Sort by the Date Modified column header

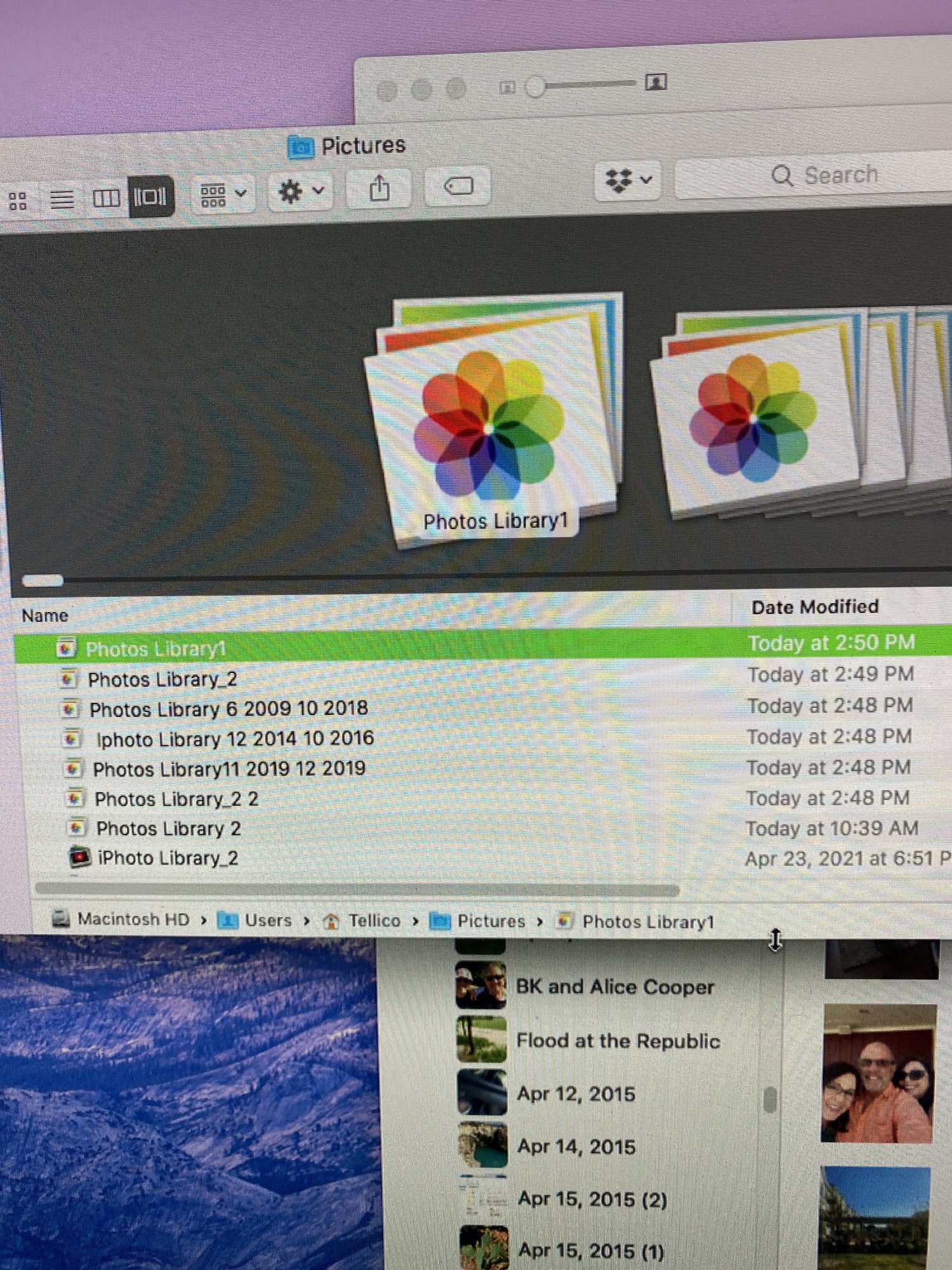coord(815,607)
